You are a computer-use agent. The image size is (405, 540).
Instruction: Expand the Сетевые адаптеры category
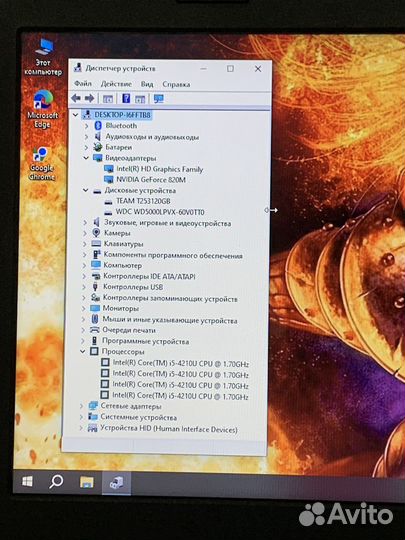(81, 406)
